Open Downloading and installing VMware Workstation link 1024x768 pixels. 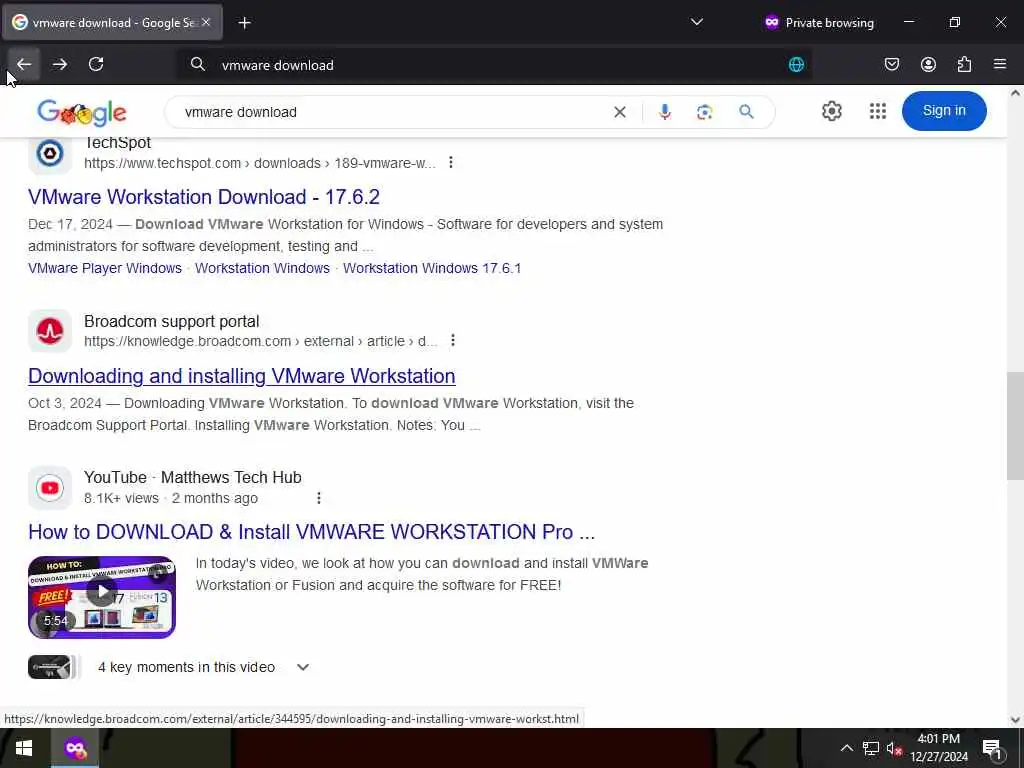[x=242, y=376]
